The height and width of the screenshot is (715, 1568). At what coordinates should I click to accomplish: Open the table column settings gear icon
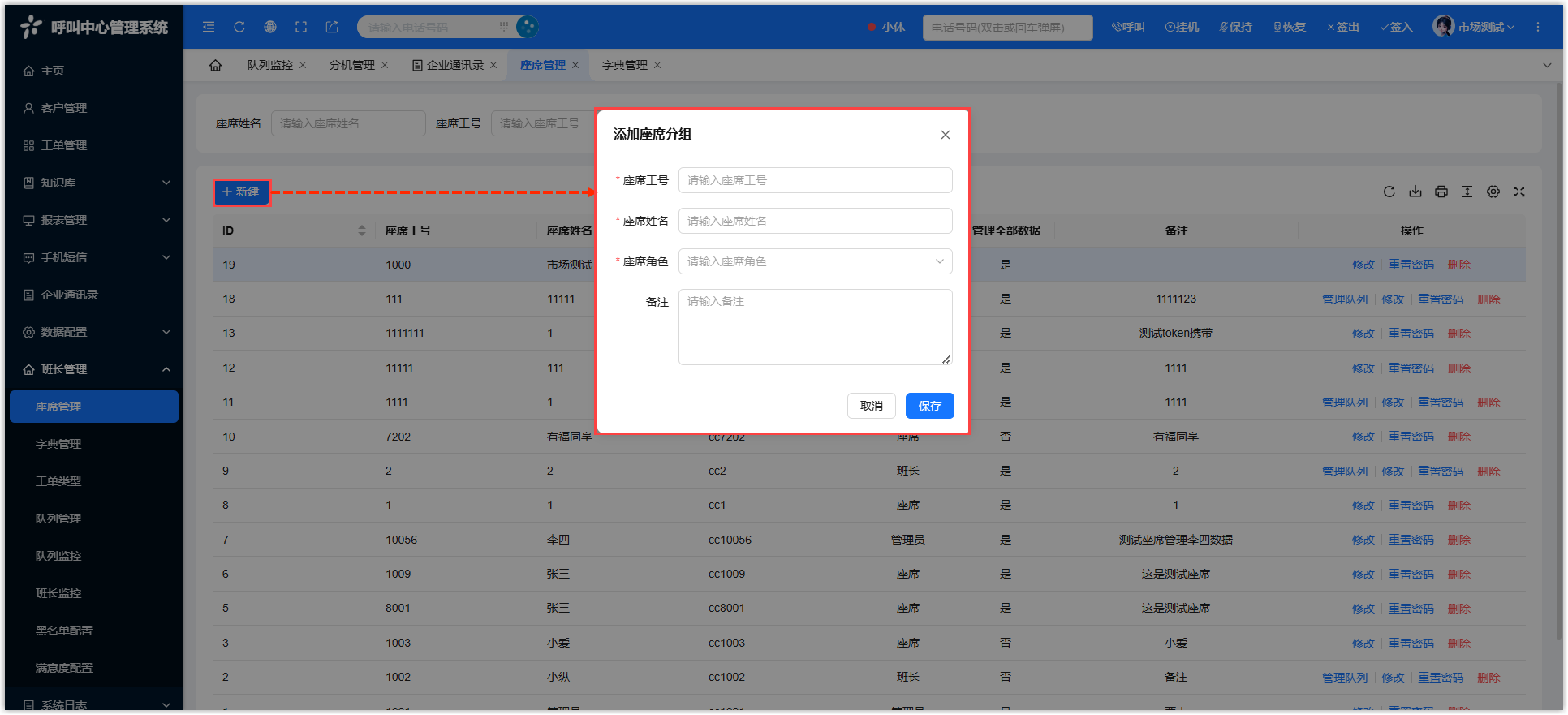click(x=1493, y=192)
